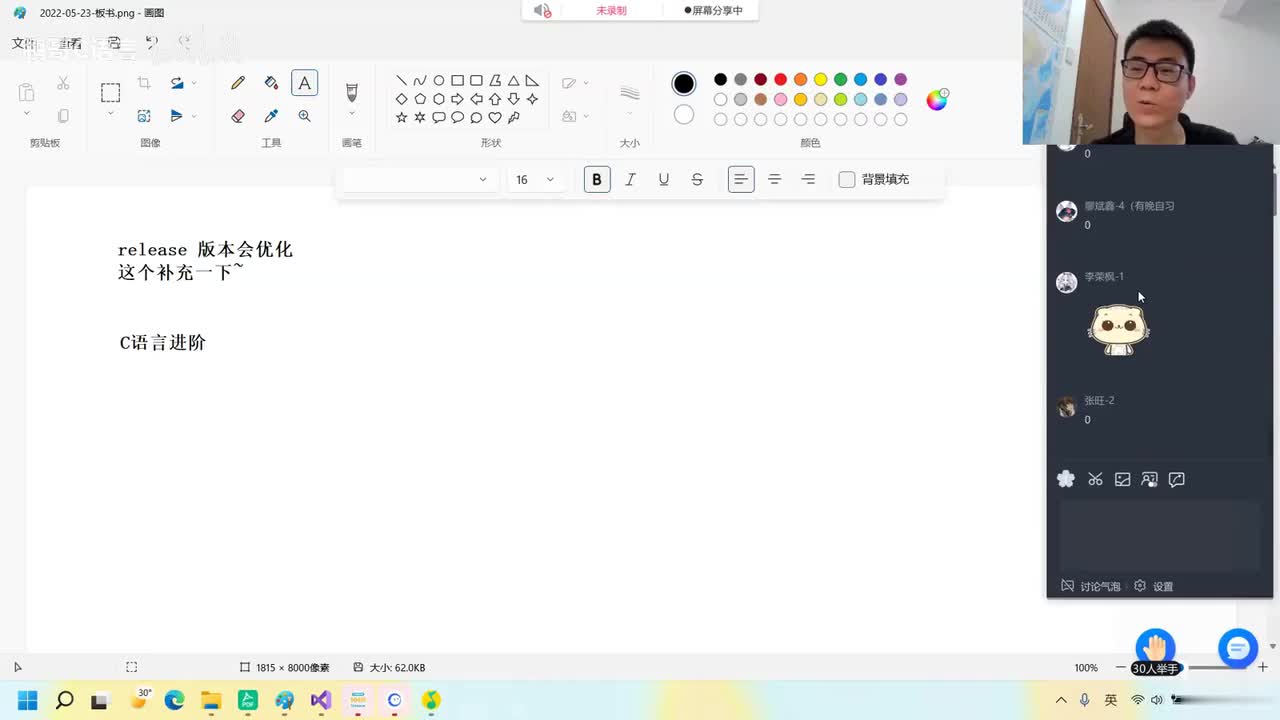This screenshot has width=1280, height=720.
Task: Toggle Strikethrough formatting
Action: click(697, 179)
